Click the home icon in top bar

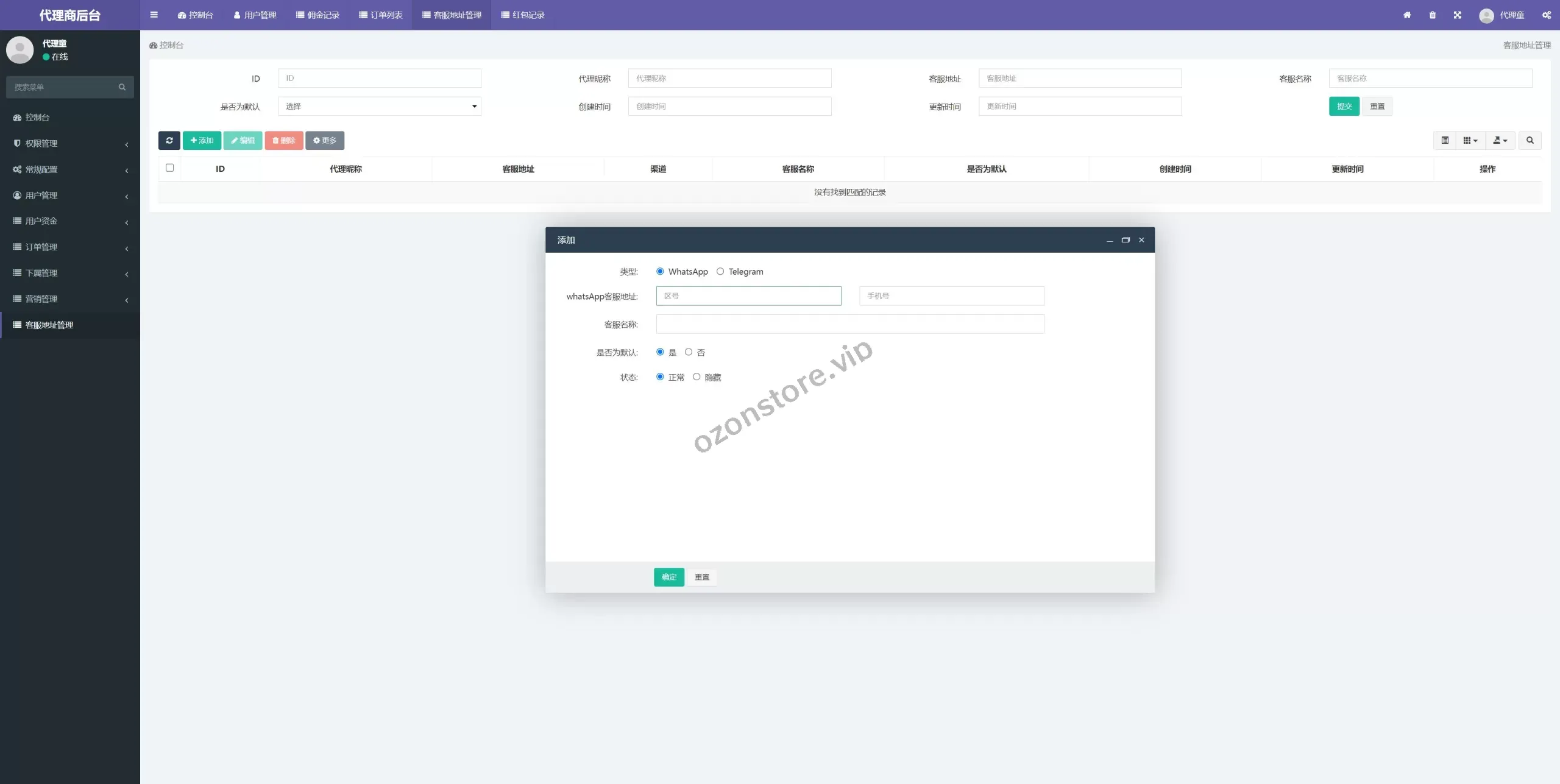click(x=1407, y=15)
